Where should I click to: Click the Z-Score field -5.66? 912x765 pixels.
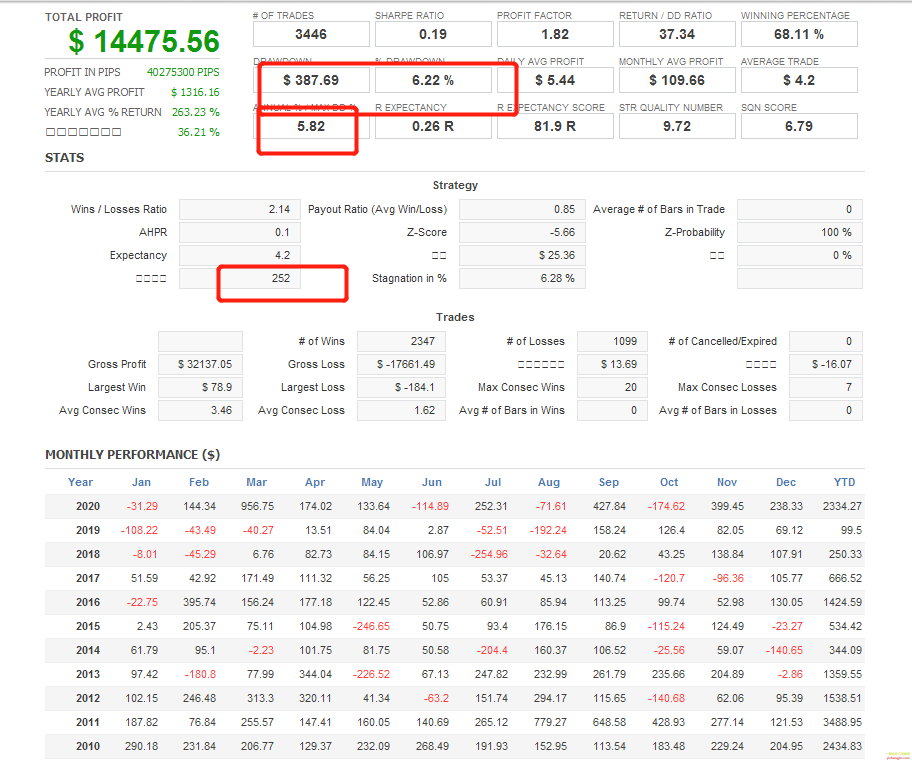pyautogui.click(x=522, y=232)
